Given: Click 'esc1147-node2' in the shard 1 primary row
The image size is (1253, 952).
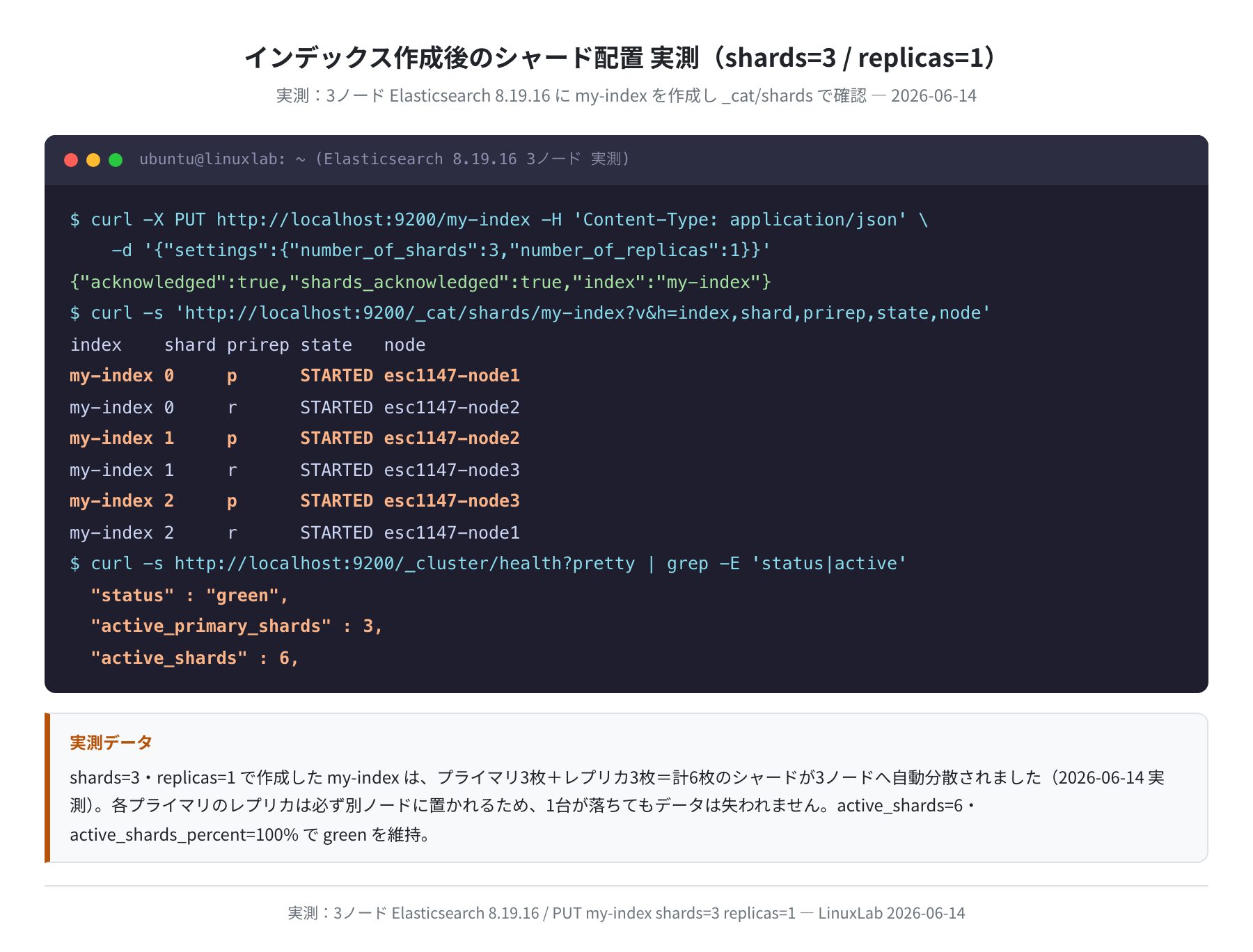Looking at the screenshot, I should coord(452,438).
